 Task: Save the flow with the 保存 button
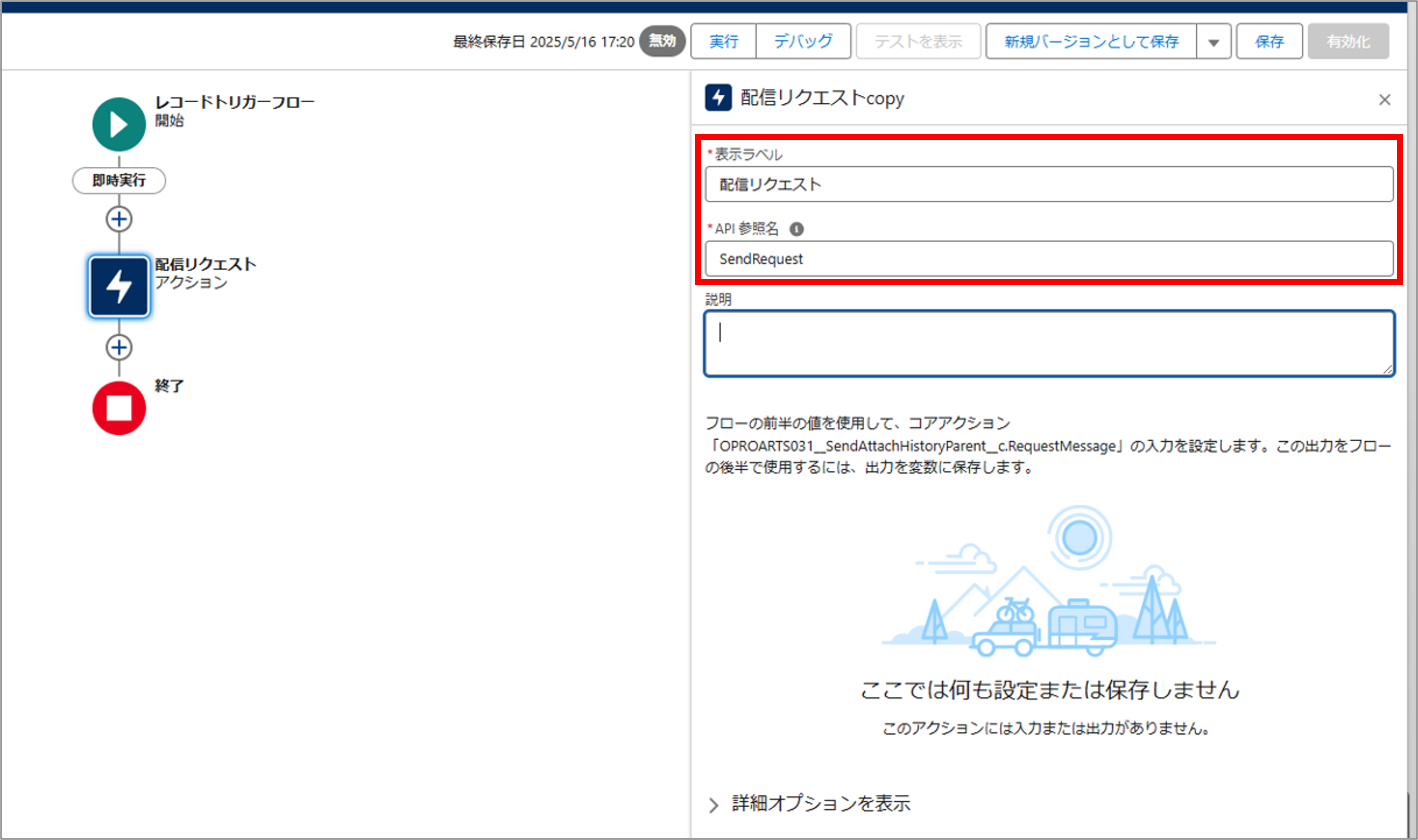(1269, 41)
